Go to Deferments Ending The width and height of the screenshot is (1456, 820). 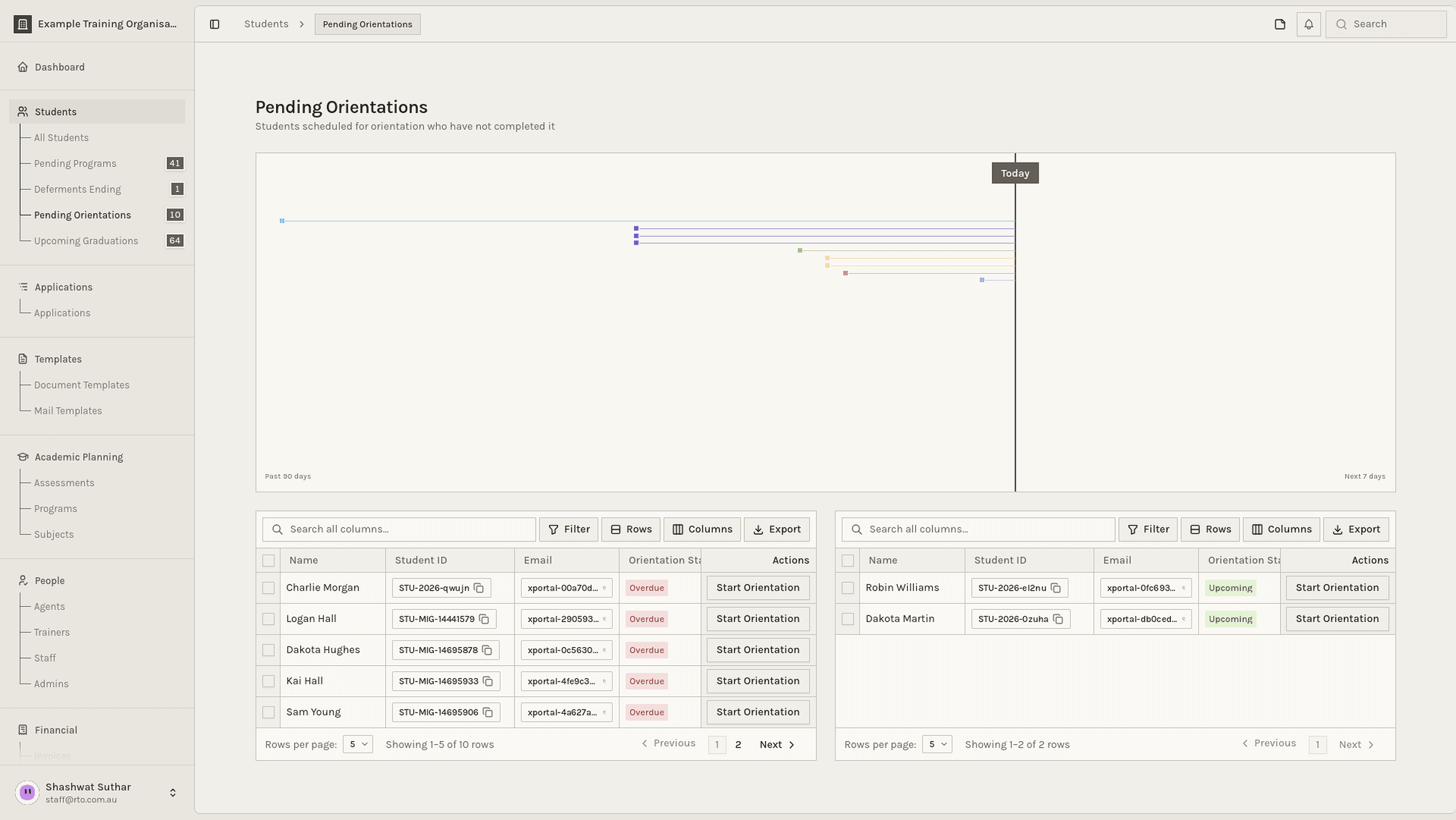(78, 189)
